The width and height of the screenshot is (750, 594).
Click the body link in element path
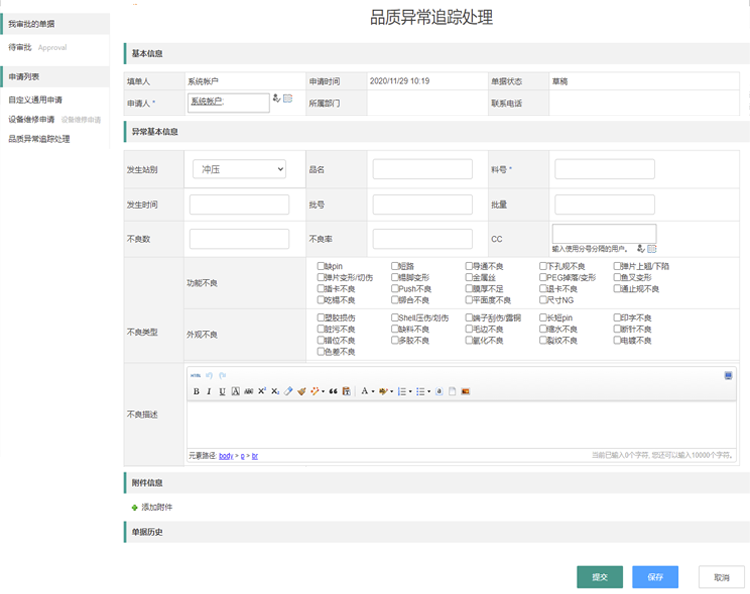pyautogui.click(x=226, y=456)
